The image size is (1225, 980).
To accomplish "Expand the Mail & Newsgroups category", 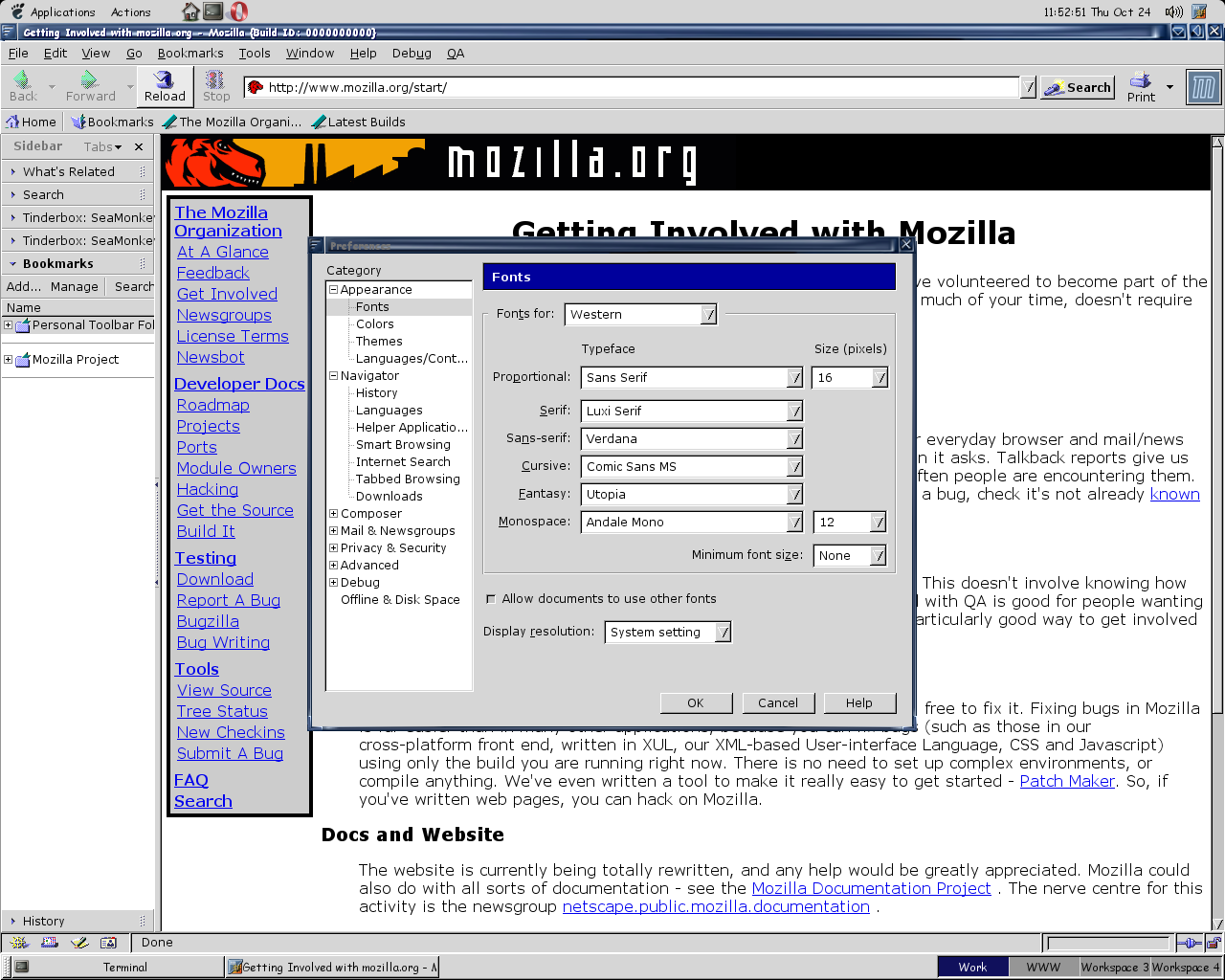I will (333, 530).
